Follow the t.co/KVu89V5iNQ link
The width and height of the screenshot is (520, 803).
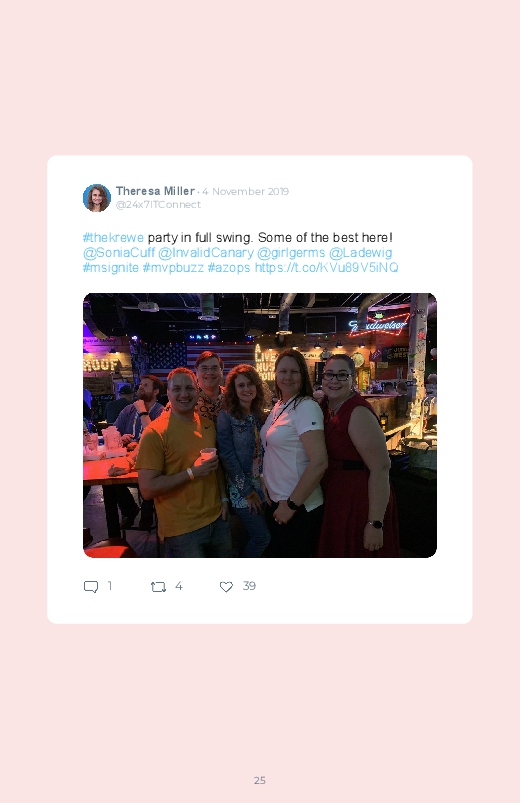pos(326,267)
